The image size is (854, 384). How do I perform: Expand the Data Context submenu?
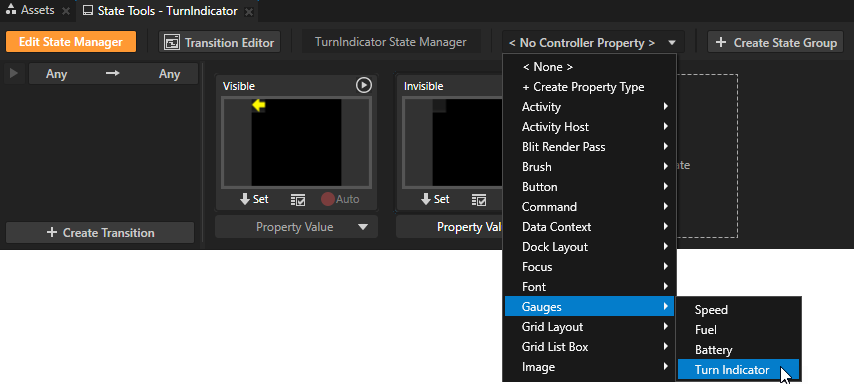pyautogui.click(x=589, y=227)
